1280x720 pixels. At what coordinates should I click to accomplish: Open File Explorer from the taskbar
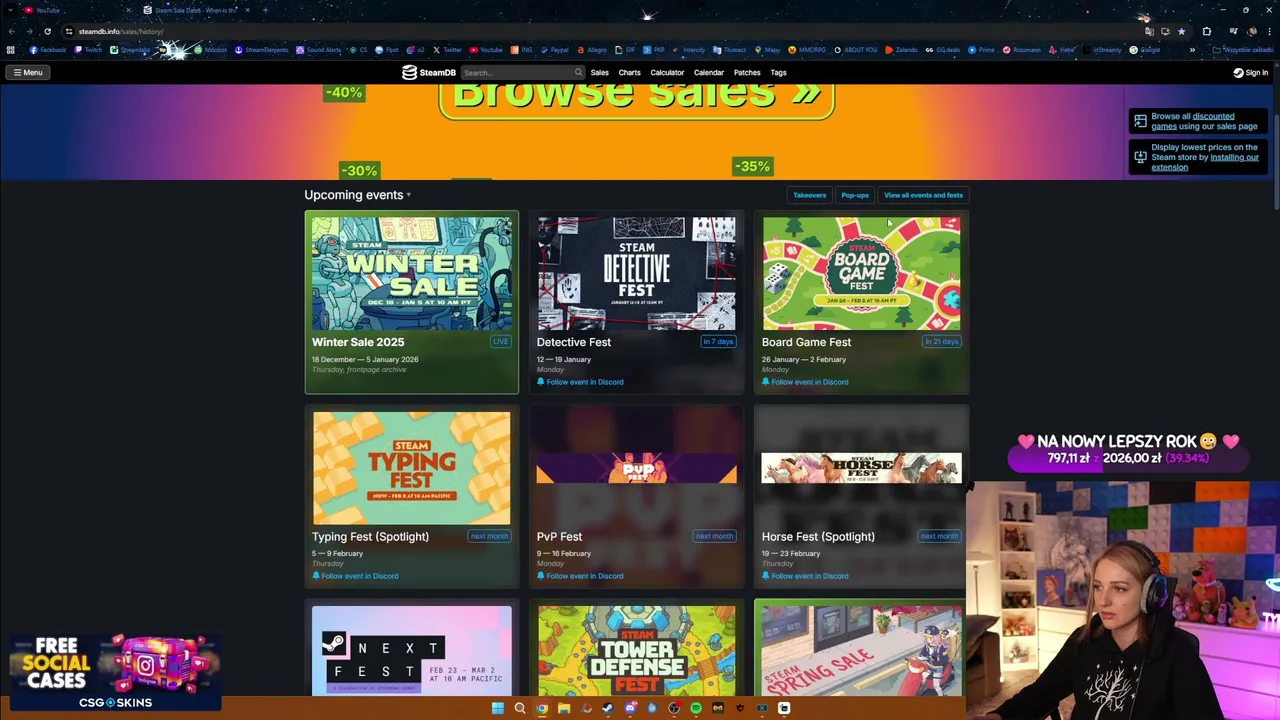(564, 708)
